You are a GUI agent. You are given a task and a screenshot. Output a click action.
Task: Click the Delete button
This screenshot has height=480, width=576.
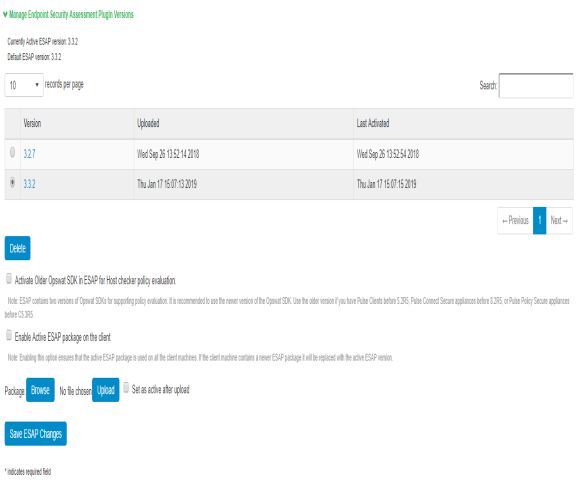point(18,248)
